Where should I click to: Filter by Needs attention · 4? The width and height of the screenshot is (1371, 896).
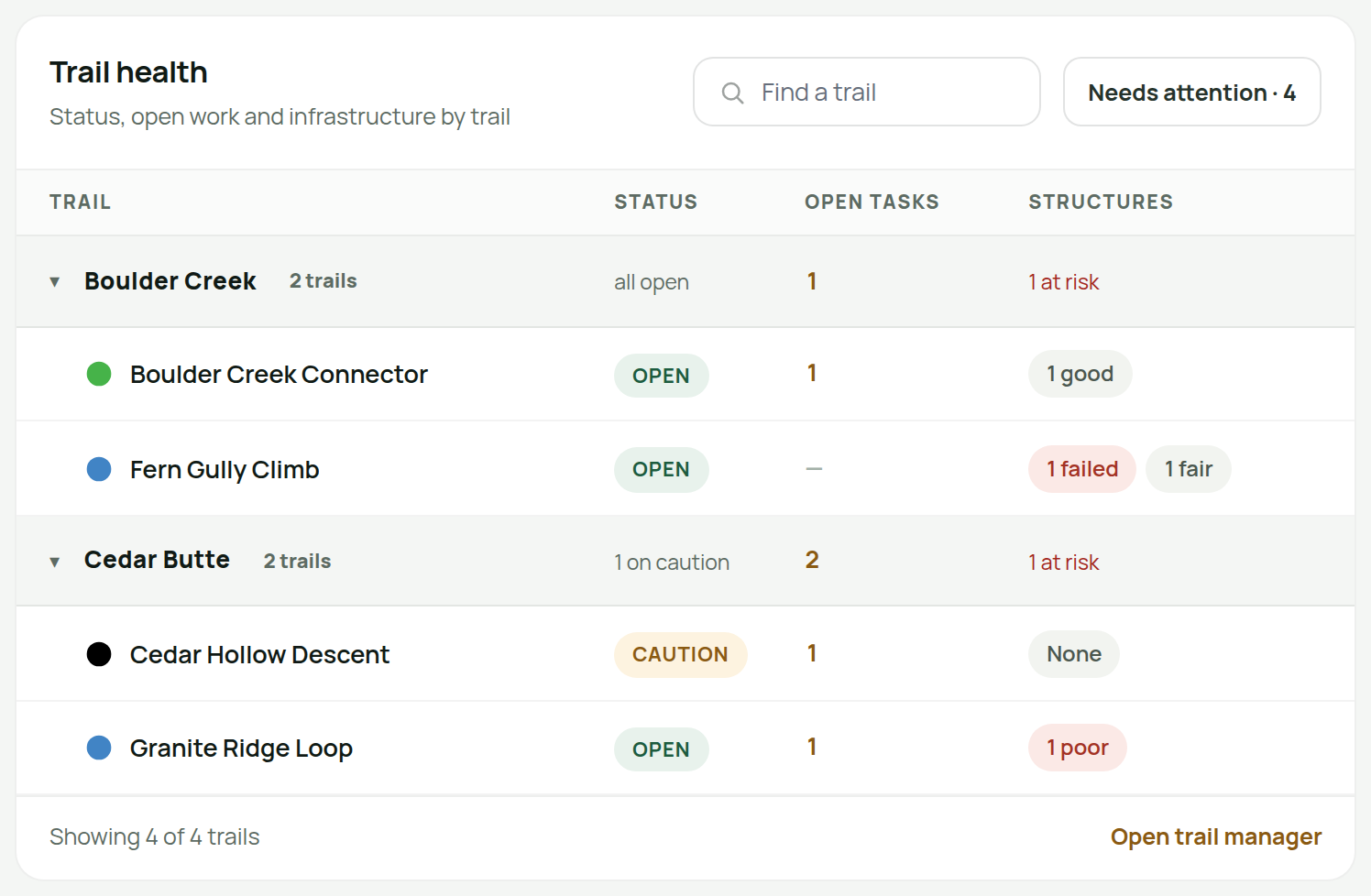[1191, 92]
